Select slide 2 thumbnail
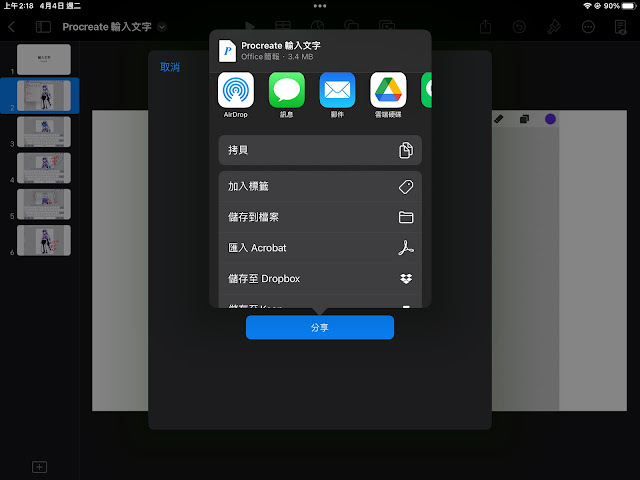The width and height of the screenshot is (640, 480). click(44, 96)
